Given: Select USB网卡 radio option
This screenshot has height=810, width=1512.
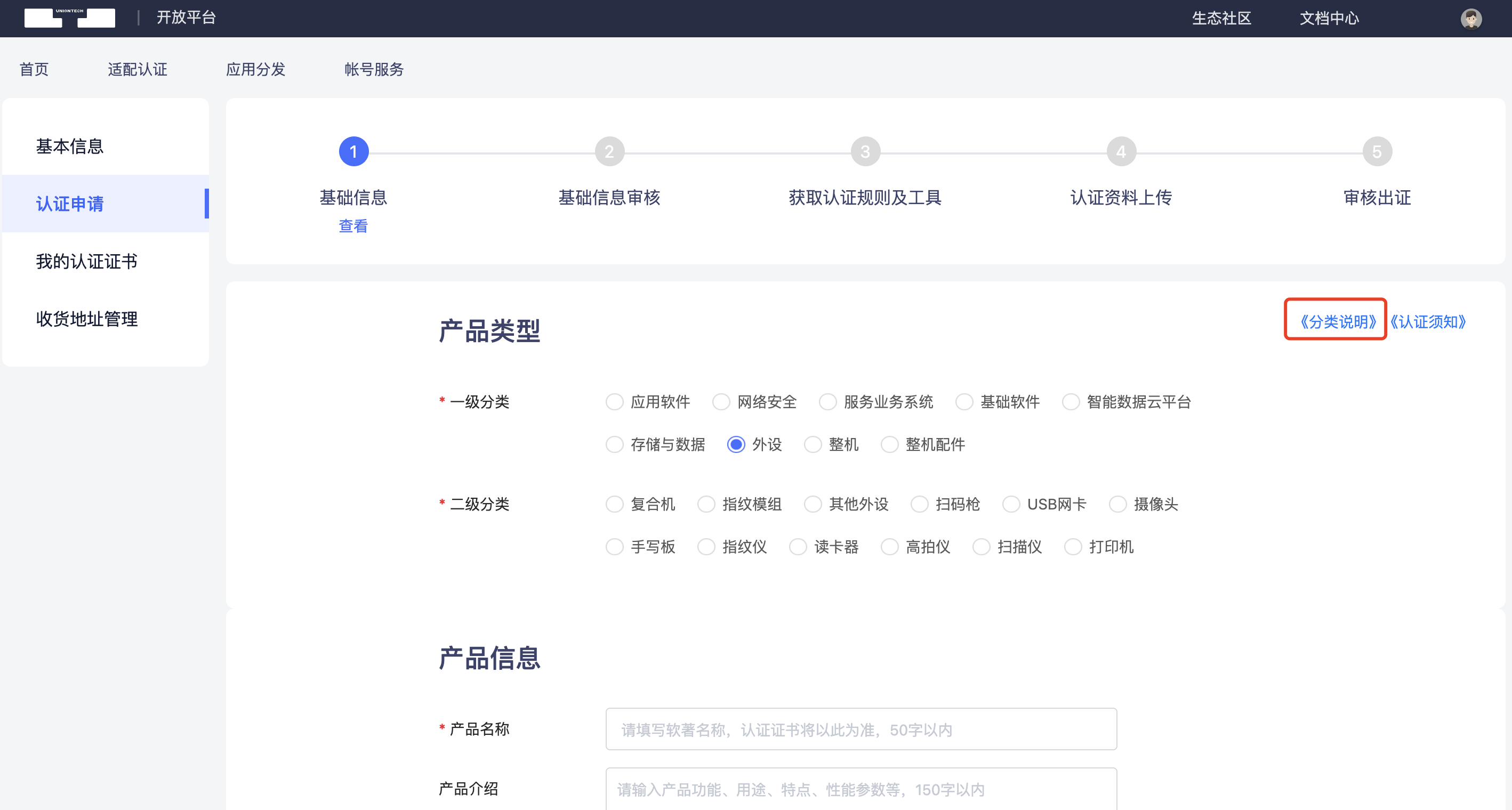Looking at the screenshot, I should 1011,505.
